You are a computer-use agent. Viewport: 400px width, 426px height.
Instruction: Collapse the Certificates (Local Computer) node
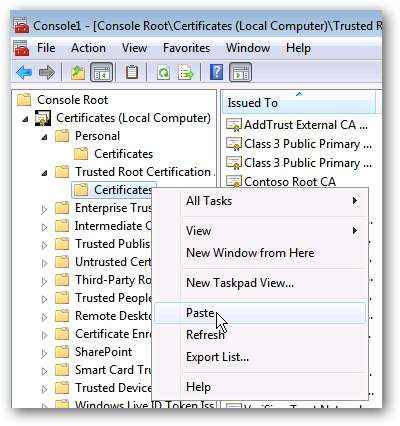[25, 118]
